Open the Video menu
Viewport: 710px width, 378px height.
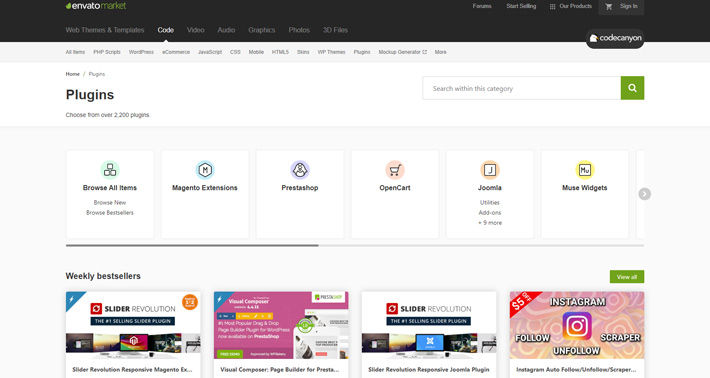(196, 30)
